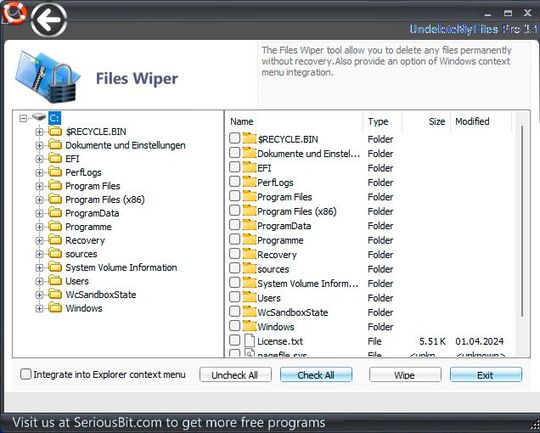
Task: Click WcSandboxState folder icon in tree
Action: [x=55, y=295]
